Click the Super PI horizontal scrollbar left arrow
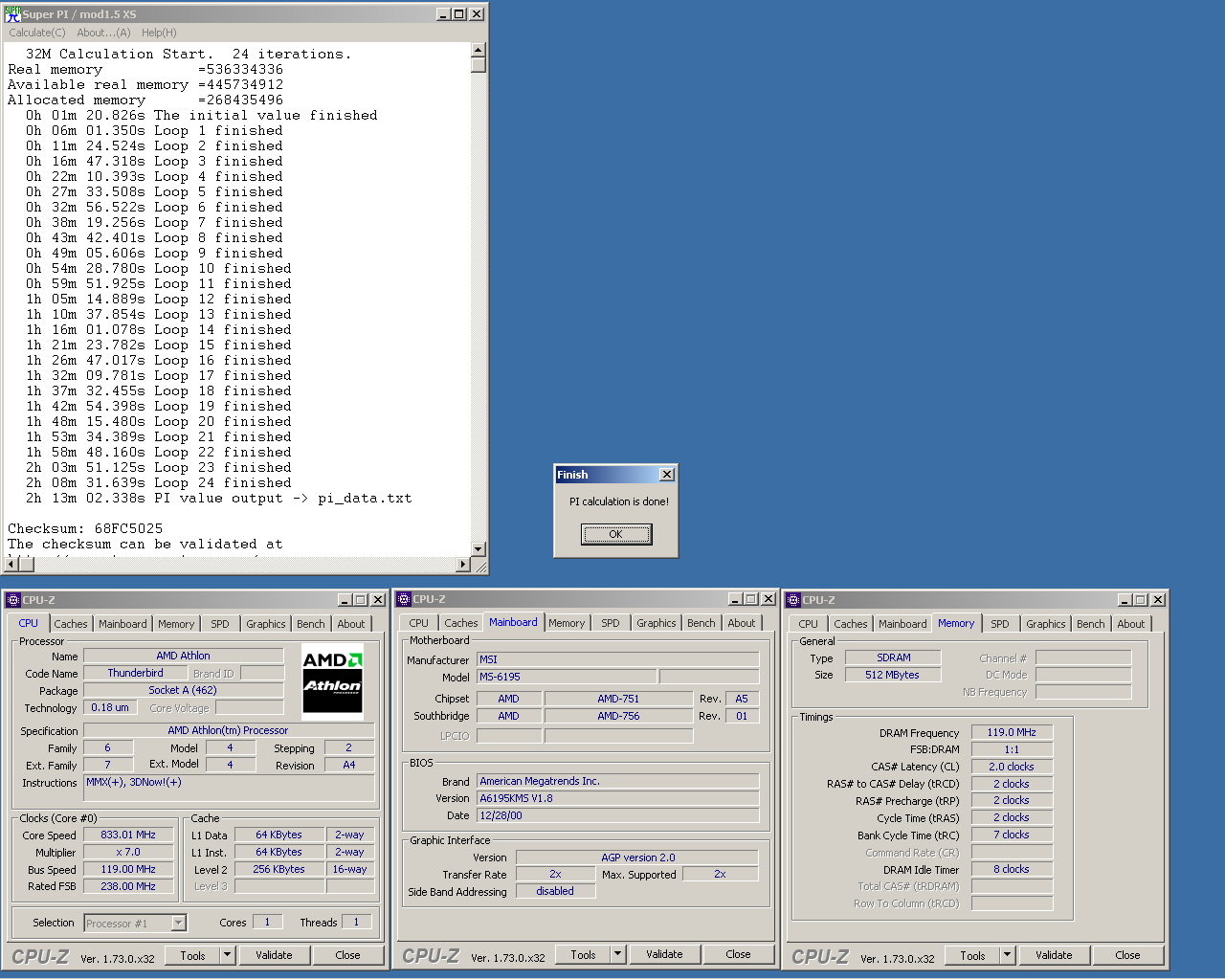 pos(12,565)
